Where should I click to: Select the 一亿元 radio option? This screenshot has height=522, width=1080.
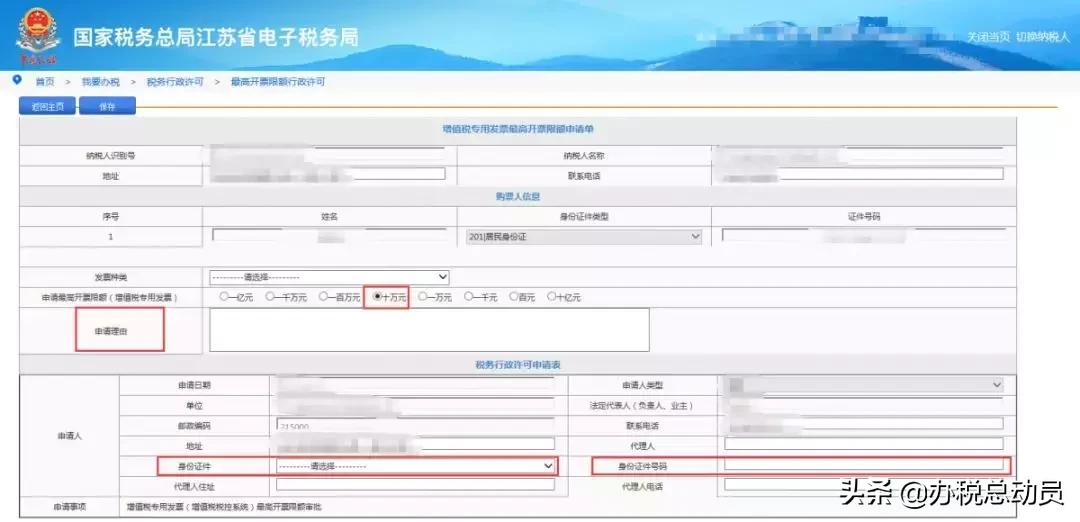pyautogui.click(x=223, y=297)
